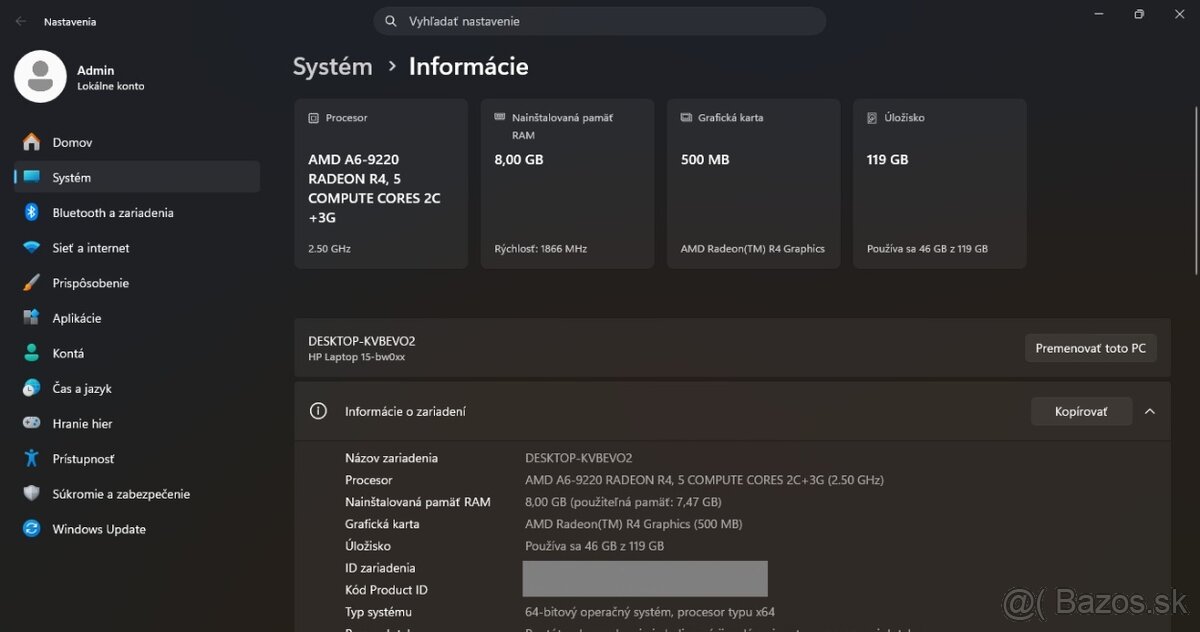Click the Kopírovať button
The height and width of the screenshot is (632, 1200).
click(1081, 411)
